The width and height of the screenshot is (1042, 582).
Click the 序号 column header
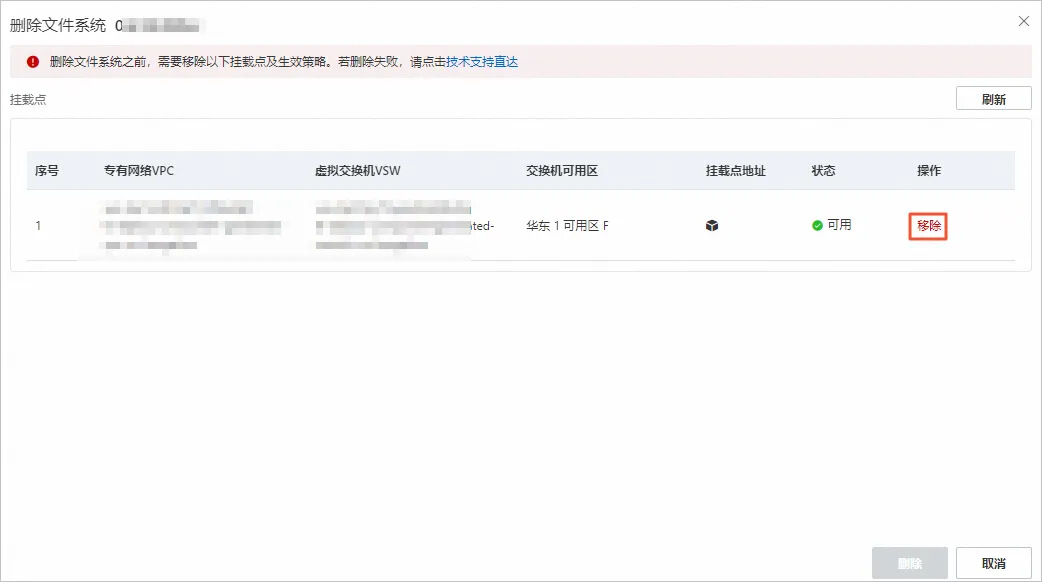47,171
